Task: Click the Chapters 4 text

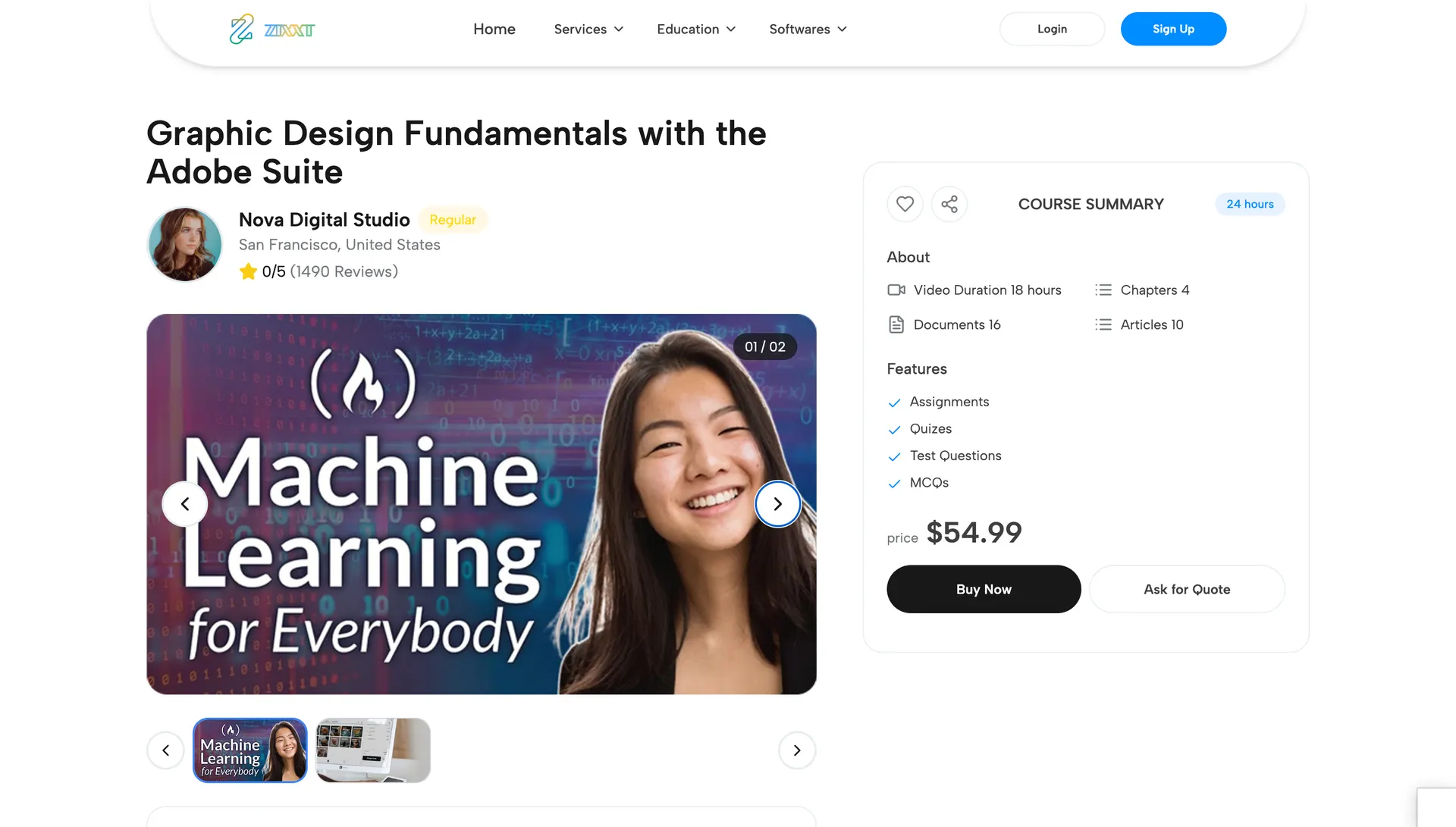Action: (1155, 290)
